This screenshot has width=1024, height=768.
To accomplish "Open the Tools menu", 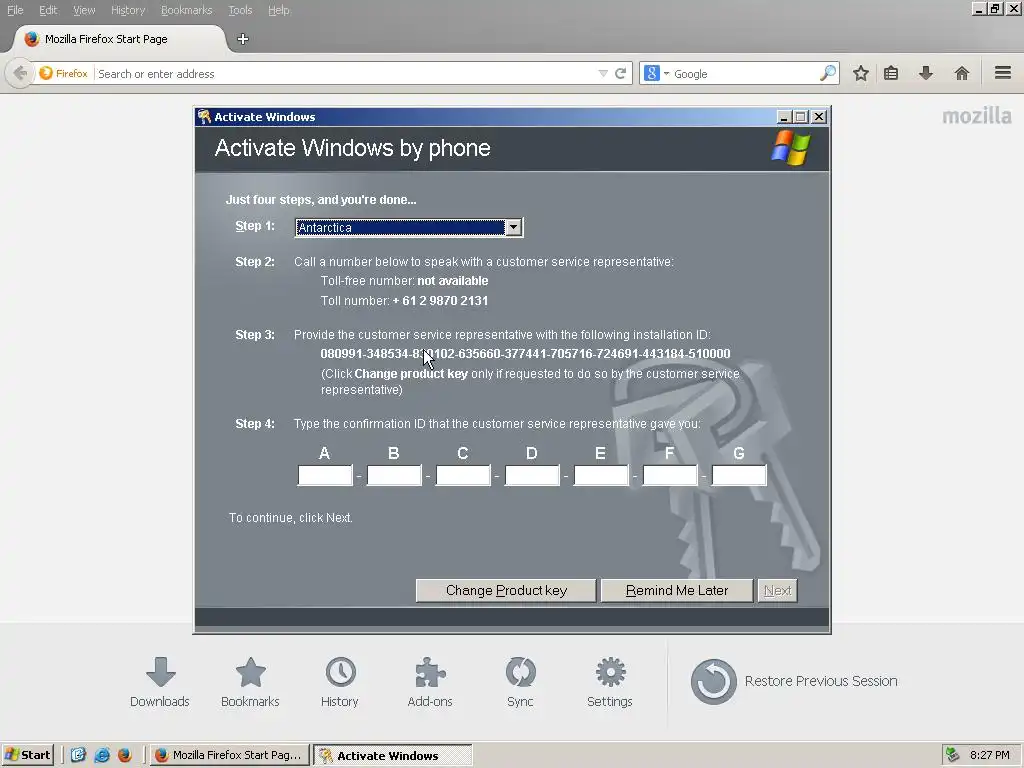I will coord(240,10).
